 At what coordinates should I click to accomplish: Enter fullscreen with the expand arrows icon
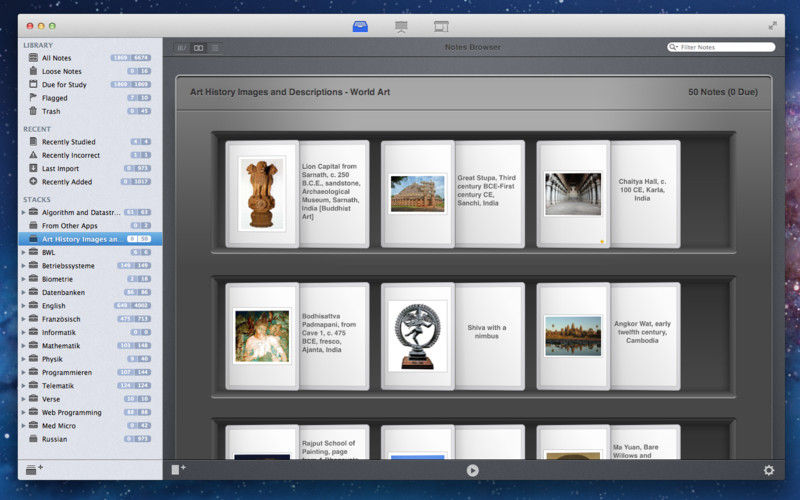(x=772, y=26)
